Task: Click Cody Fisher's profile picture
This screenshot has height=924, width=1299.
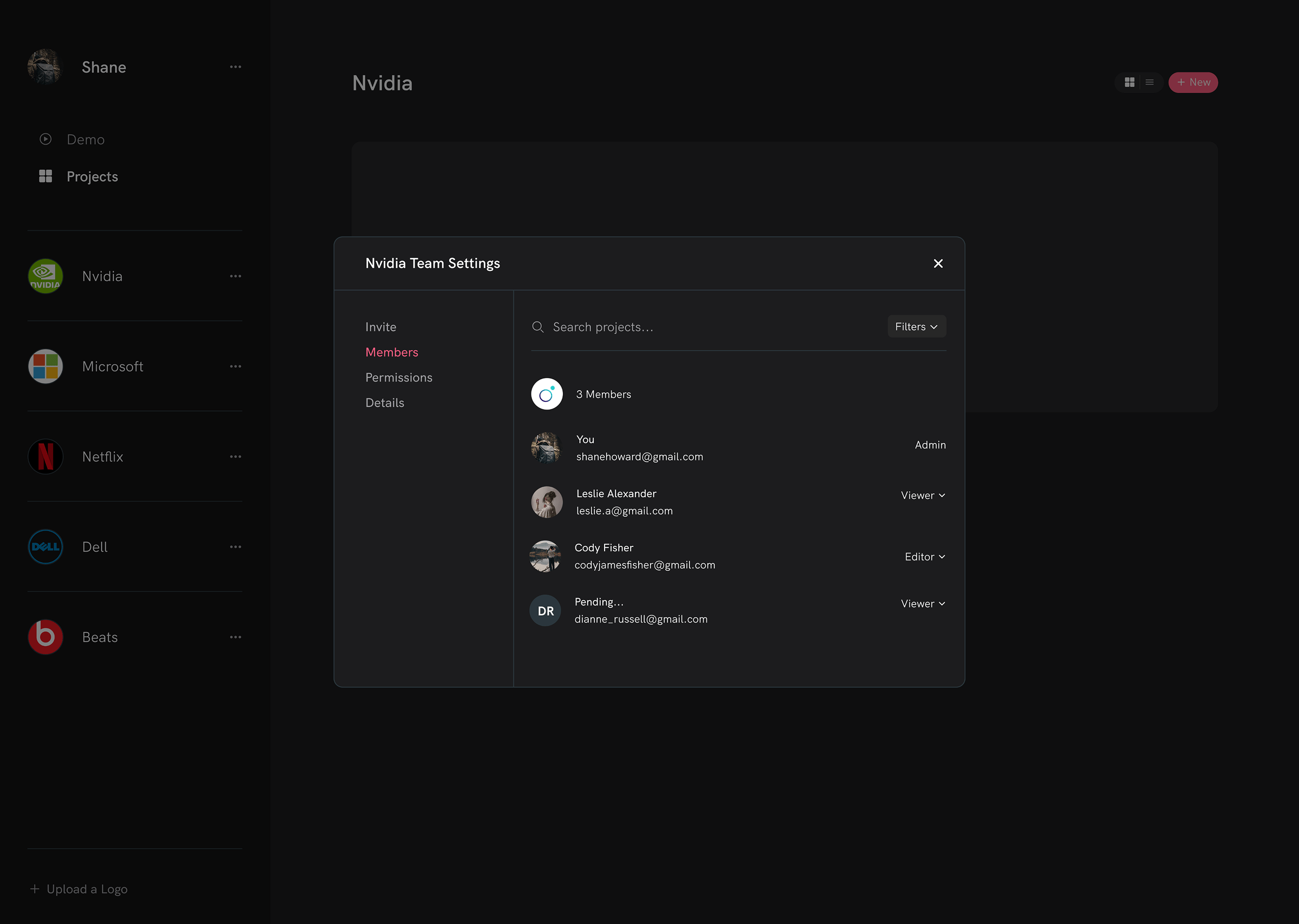Action: click(x=546, y=557)
